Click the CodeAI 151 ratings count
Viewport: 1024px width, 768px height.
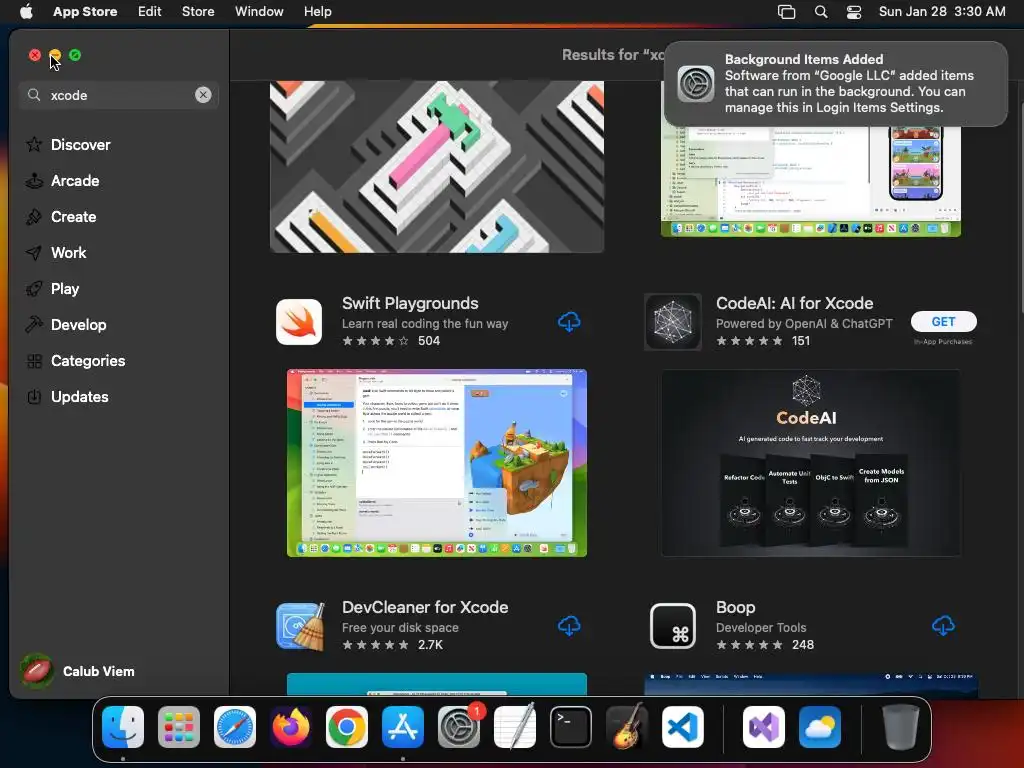pos(801,341)
